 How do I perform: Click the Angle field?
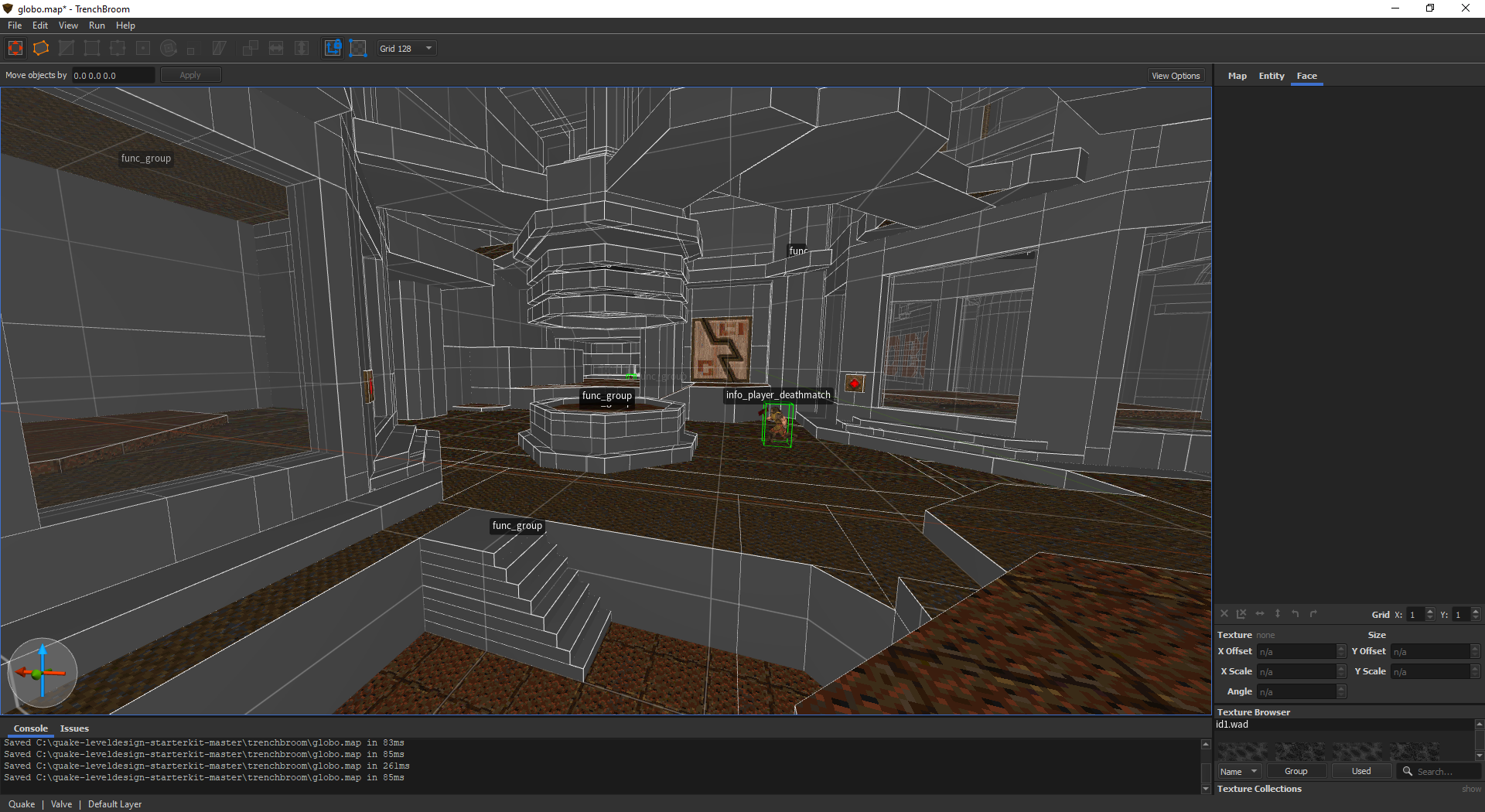pos(1301,692)
